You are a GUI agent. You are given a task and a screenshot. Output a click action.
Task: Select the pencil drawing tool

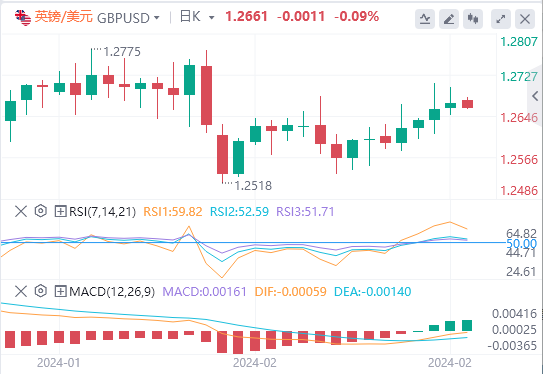(449, 19)
